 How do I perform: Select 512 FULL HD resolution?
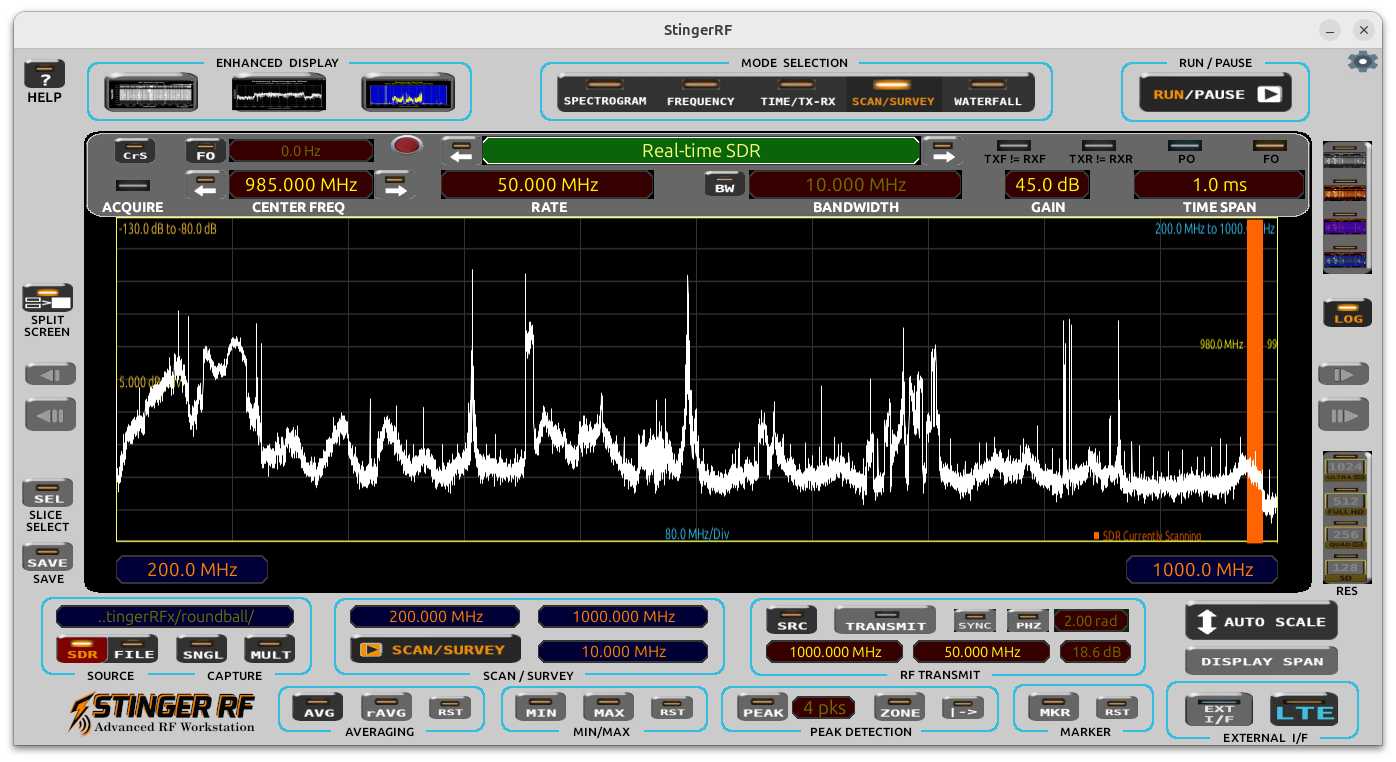point(1345,502)
